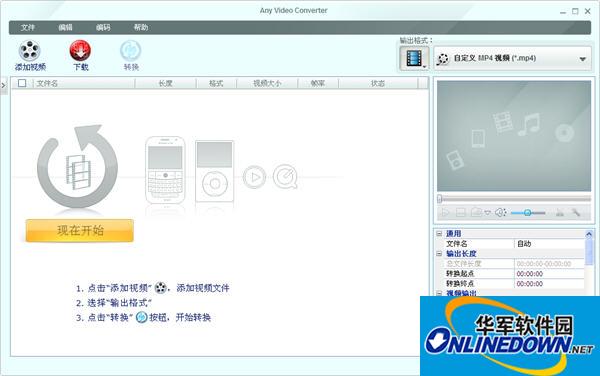Open the 文件 menu
The height and width of the screenshot is (376, 600).
(28, 28)
